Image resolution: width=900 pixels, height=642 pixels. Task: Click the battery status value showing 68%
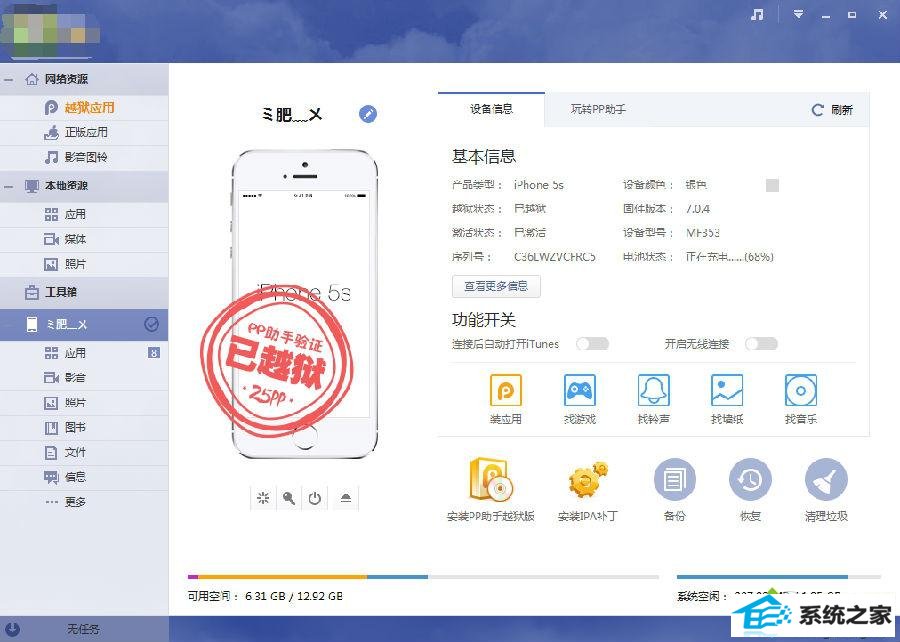click(730, 257)
